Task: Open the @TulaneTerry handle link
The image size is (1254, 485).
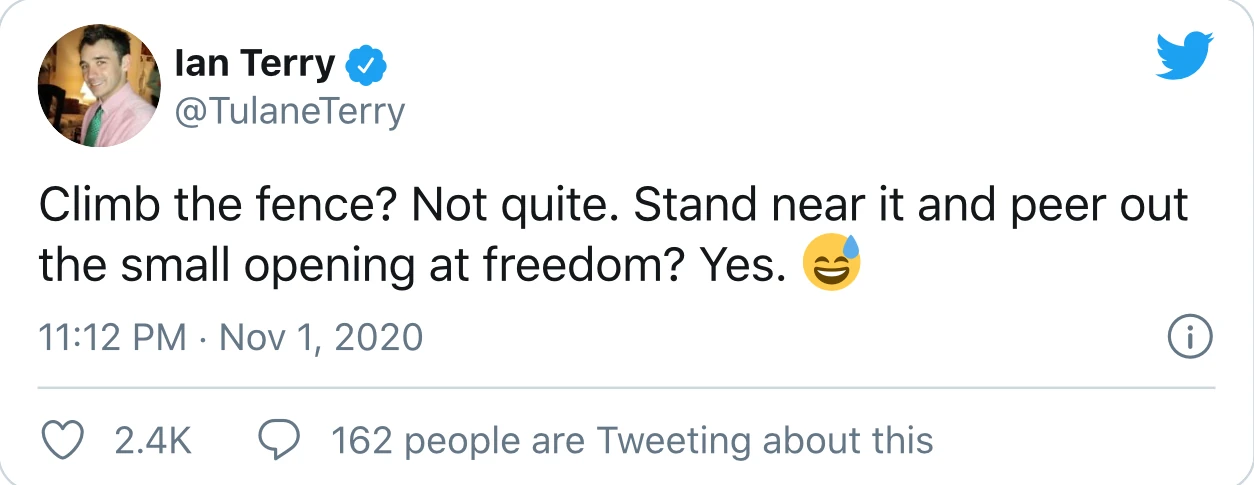Action: pyautogui.click(x=289, y=111)
